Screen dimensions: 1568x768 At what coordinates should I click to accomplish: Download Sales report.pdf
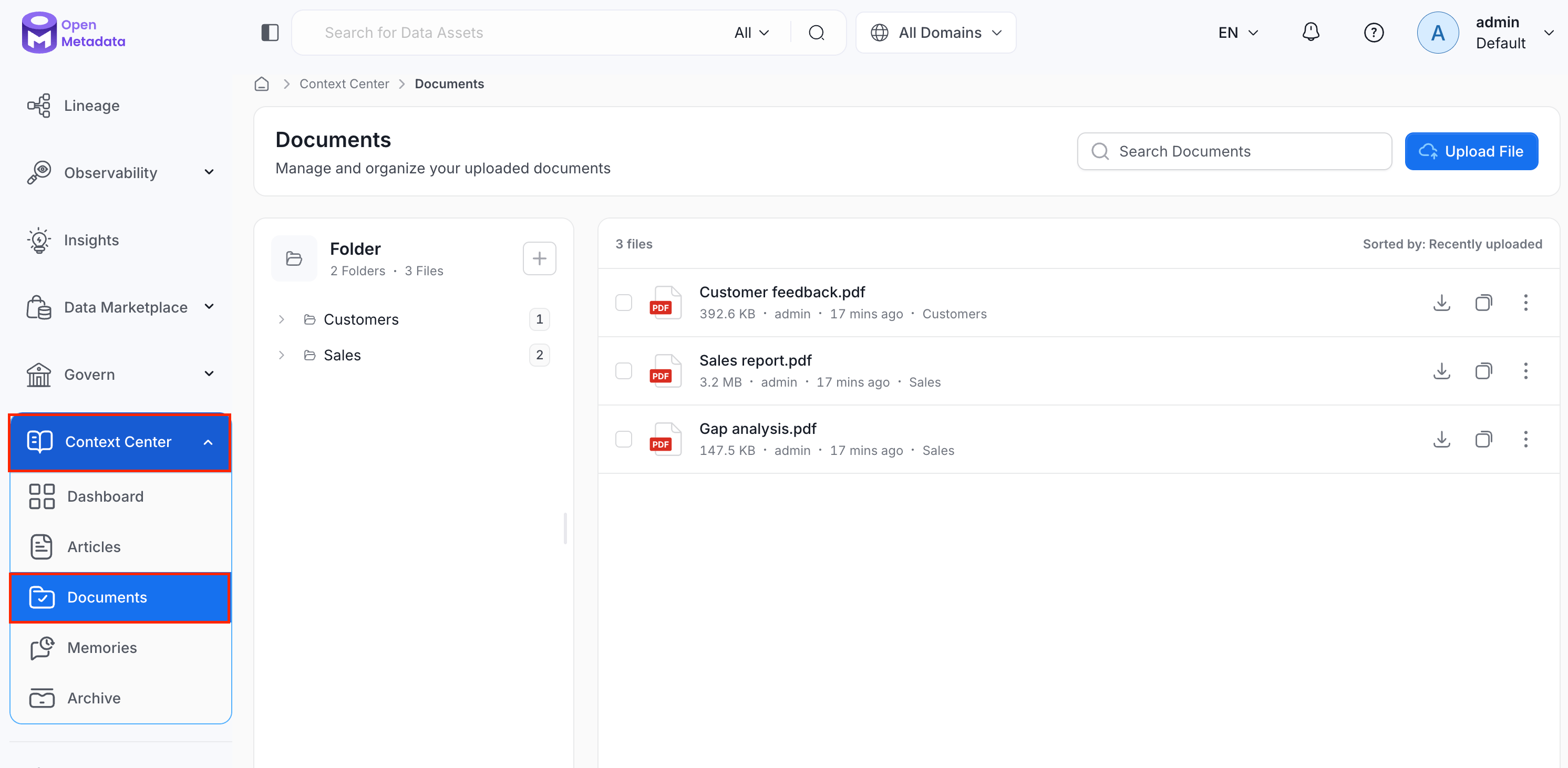1441,371
